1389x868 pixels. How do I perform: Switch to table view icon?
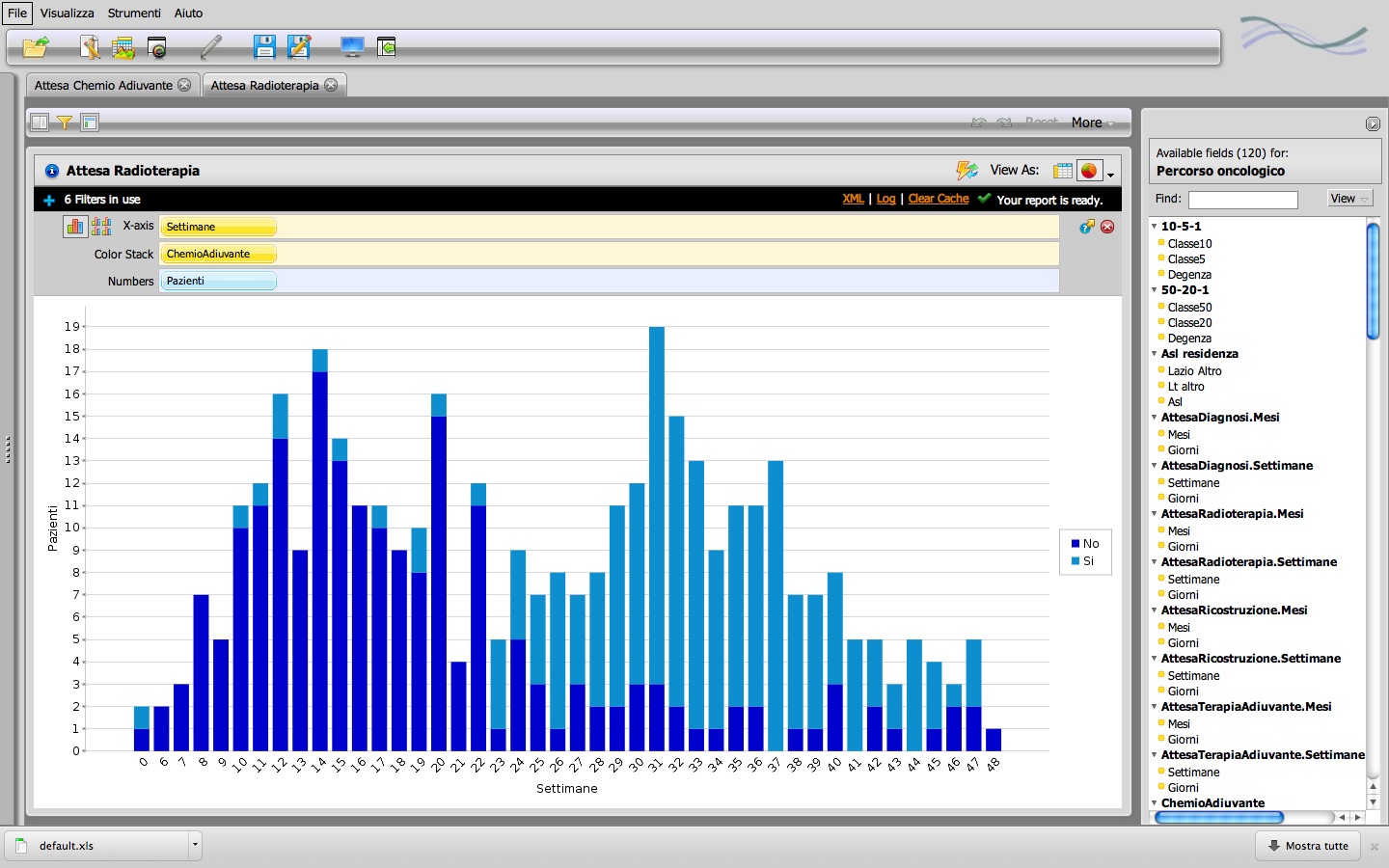pos(1063,171)
